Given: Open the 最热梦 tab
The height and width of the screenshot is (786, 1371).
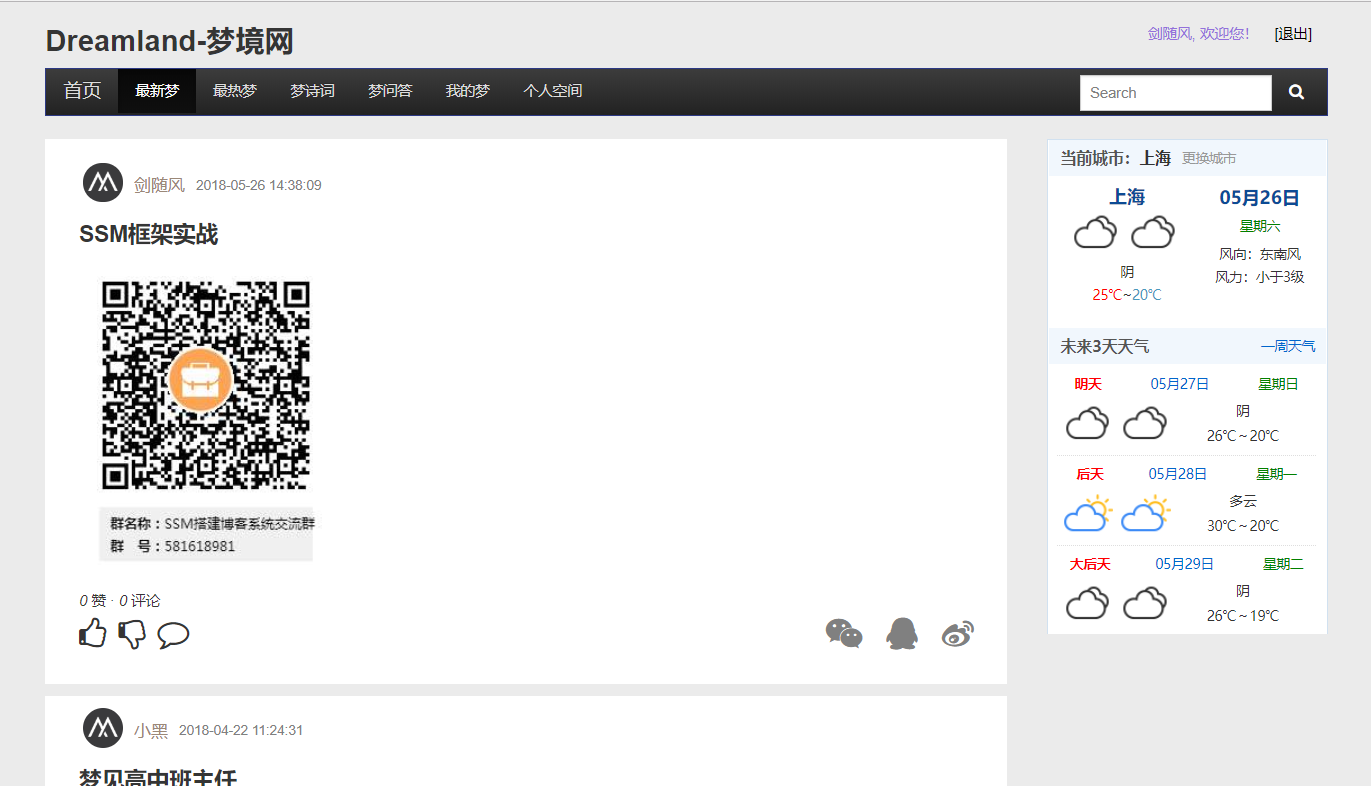Looking at the screenshot, I should (235, 91).
